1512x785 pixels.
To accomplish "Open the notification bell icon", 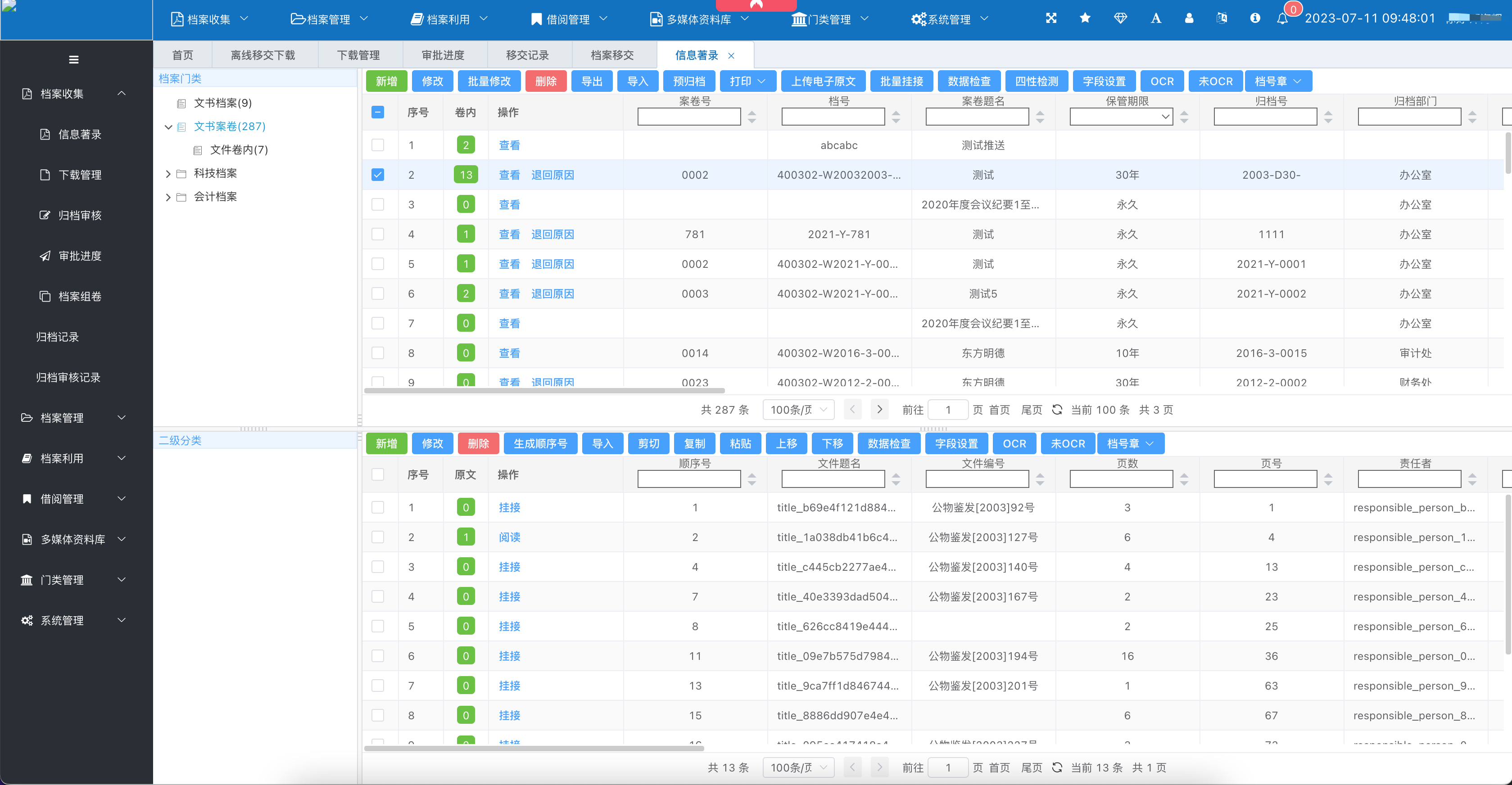I will coord(1282,19).
